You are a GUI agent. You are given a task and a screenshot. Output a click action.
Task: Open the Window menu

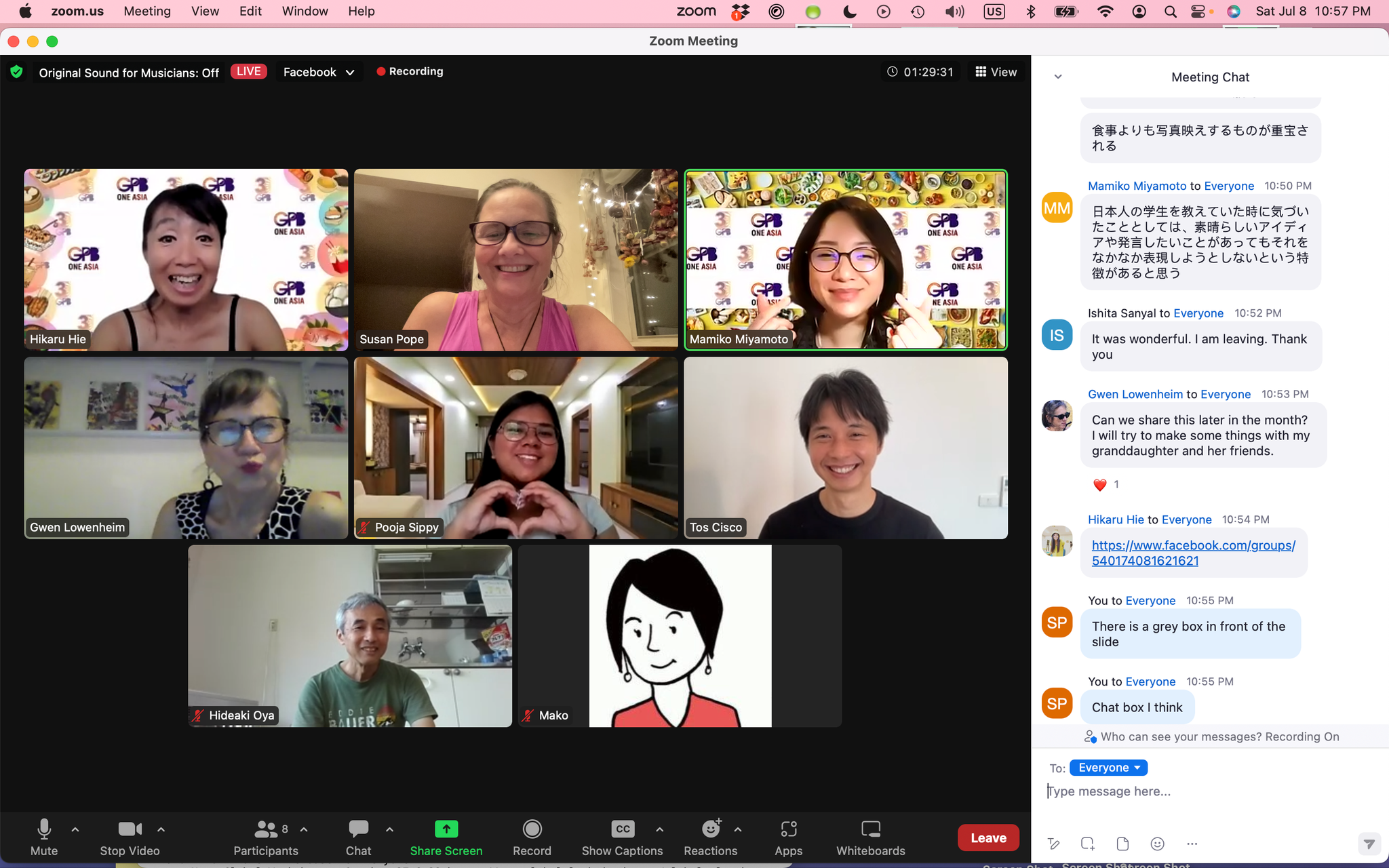click(x=305, y=11)
